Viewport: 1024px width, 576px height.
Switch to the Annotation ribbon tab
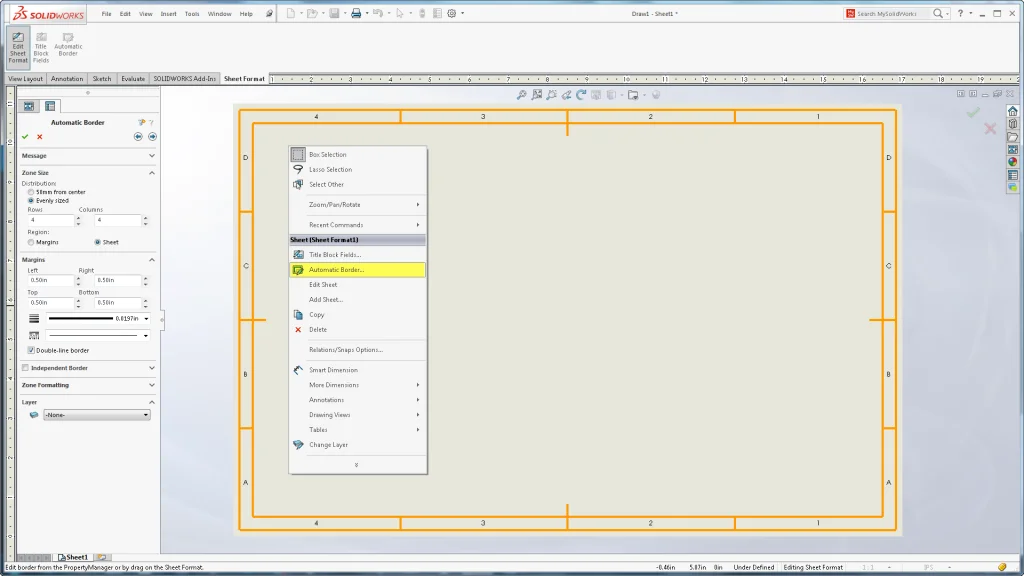click(x=66, y=78)
